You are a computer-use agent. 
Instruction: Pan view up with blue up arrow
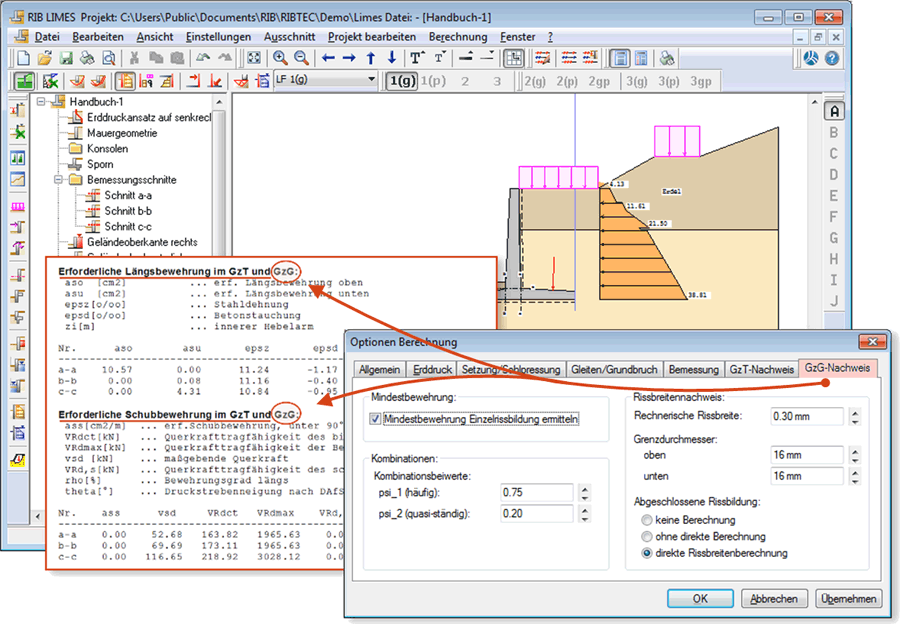371,58
